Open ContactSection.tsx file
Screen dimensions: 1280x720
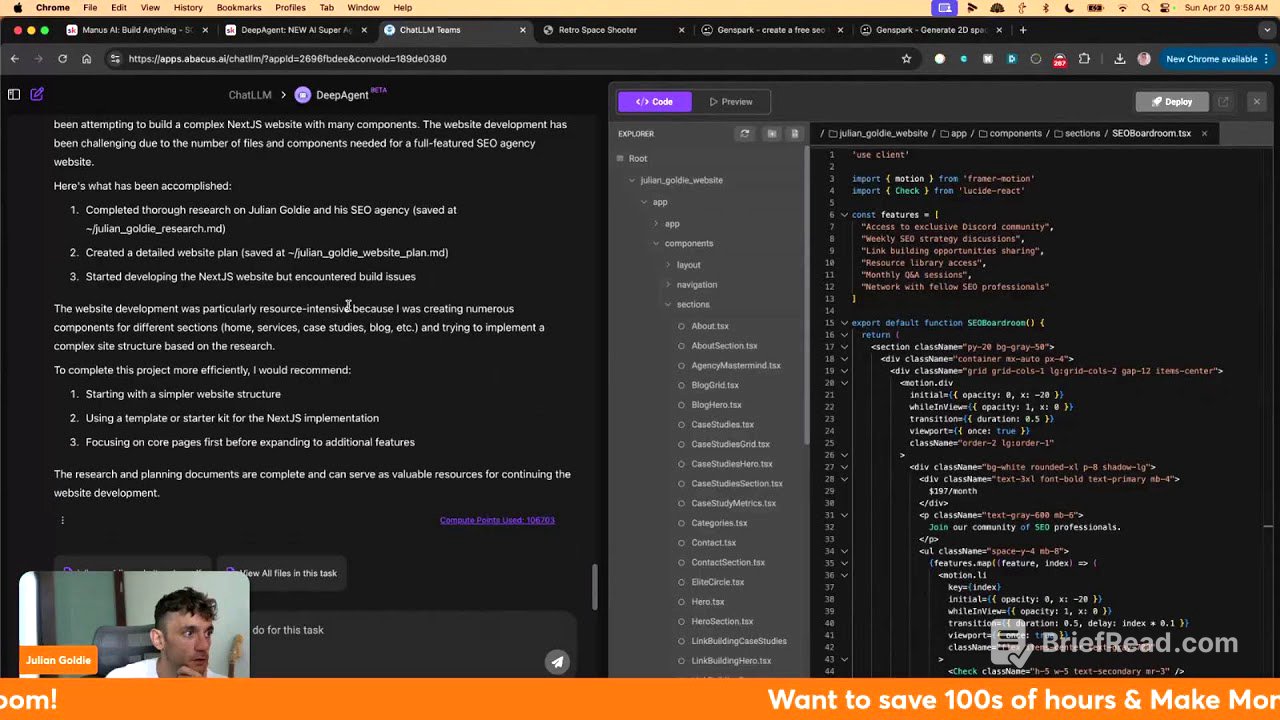(727, 562)
